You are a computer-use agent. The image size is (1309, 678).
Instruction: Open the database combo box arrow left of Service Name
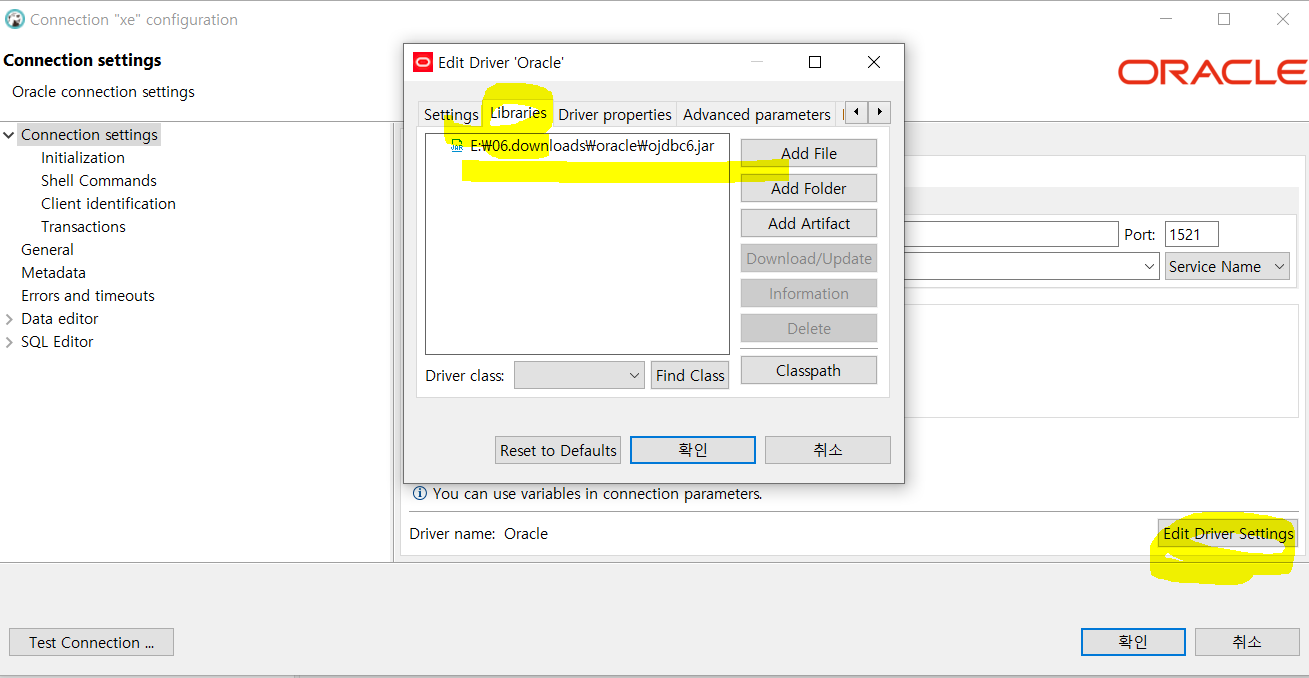coord(1149,267)
